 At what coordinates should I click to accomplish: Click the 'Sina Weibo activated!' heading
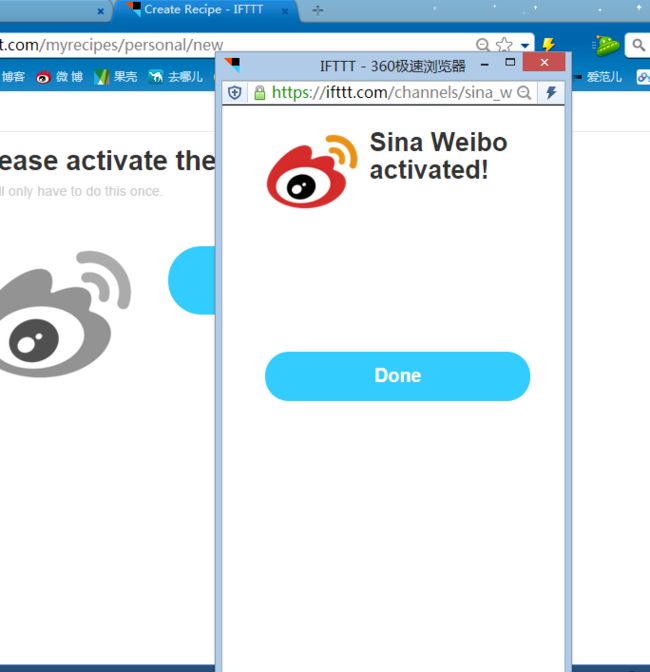point(438,156)
